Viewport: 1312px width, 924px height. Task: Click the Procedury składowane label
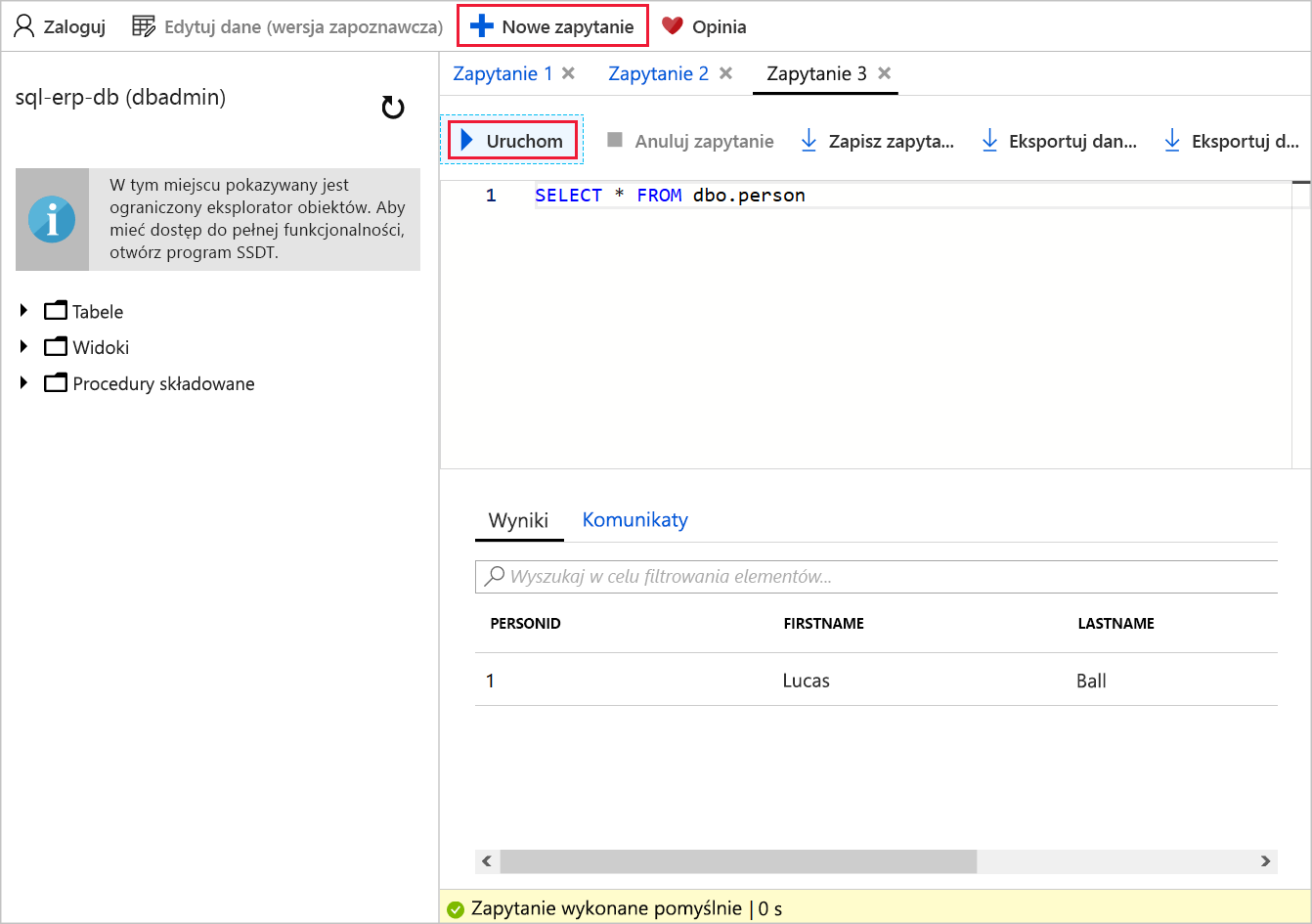[163, 383]
